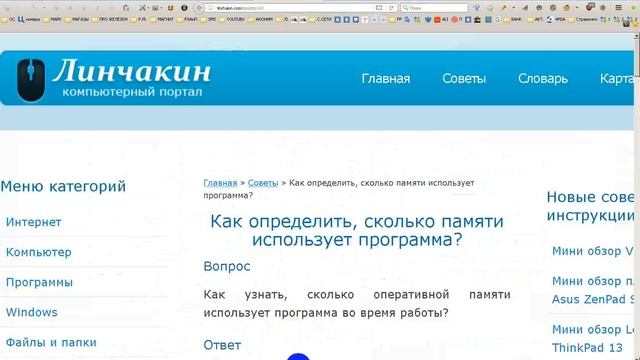Follow the Главная breadcrumb link

(x=220, y=183)
